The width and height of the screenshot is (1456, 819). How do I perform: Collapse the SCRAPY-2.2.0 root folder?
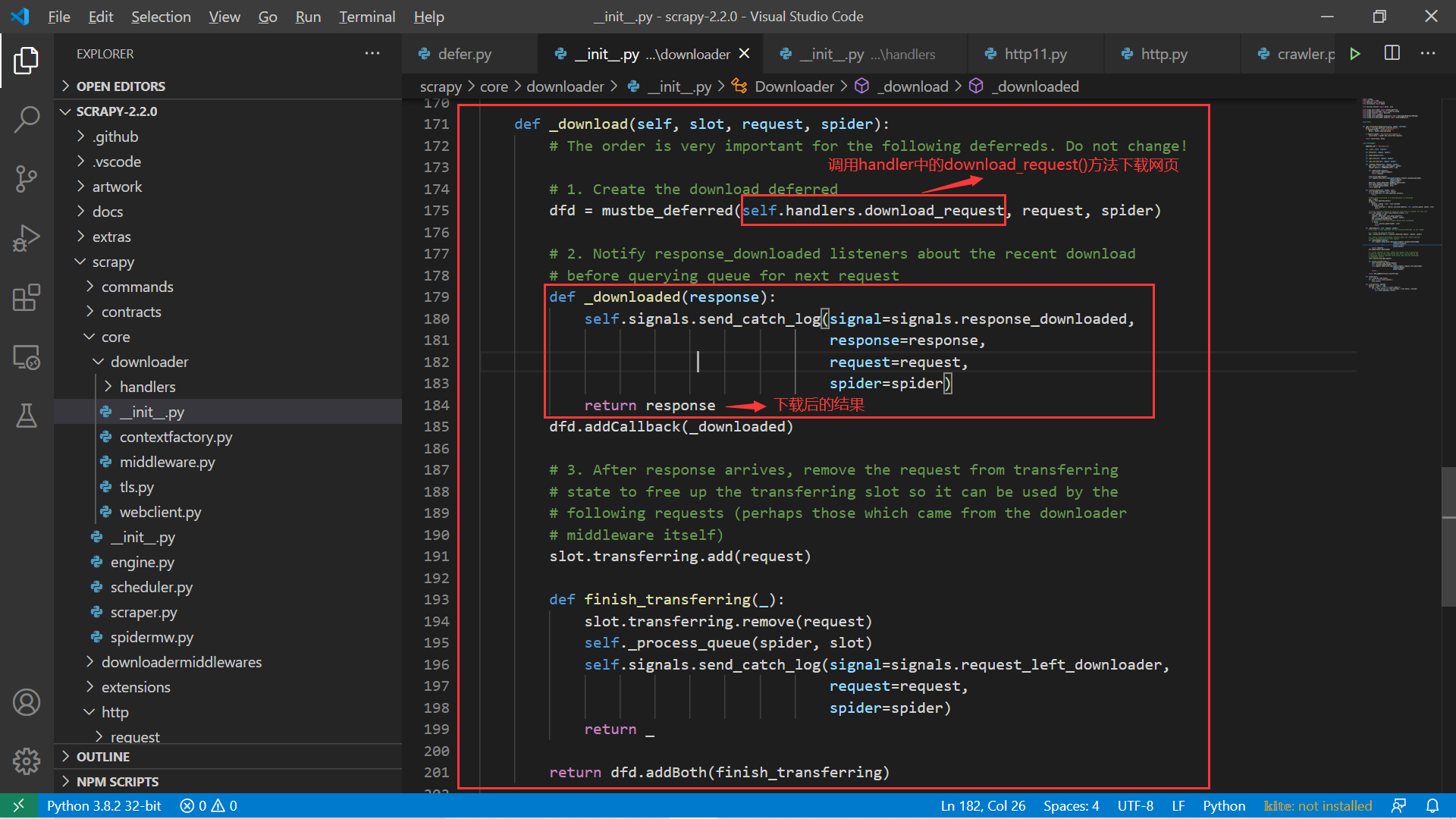(227, 111)
